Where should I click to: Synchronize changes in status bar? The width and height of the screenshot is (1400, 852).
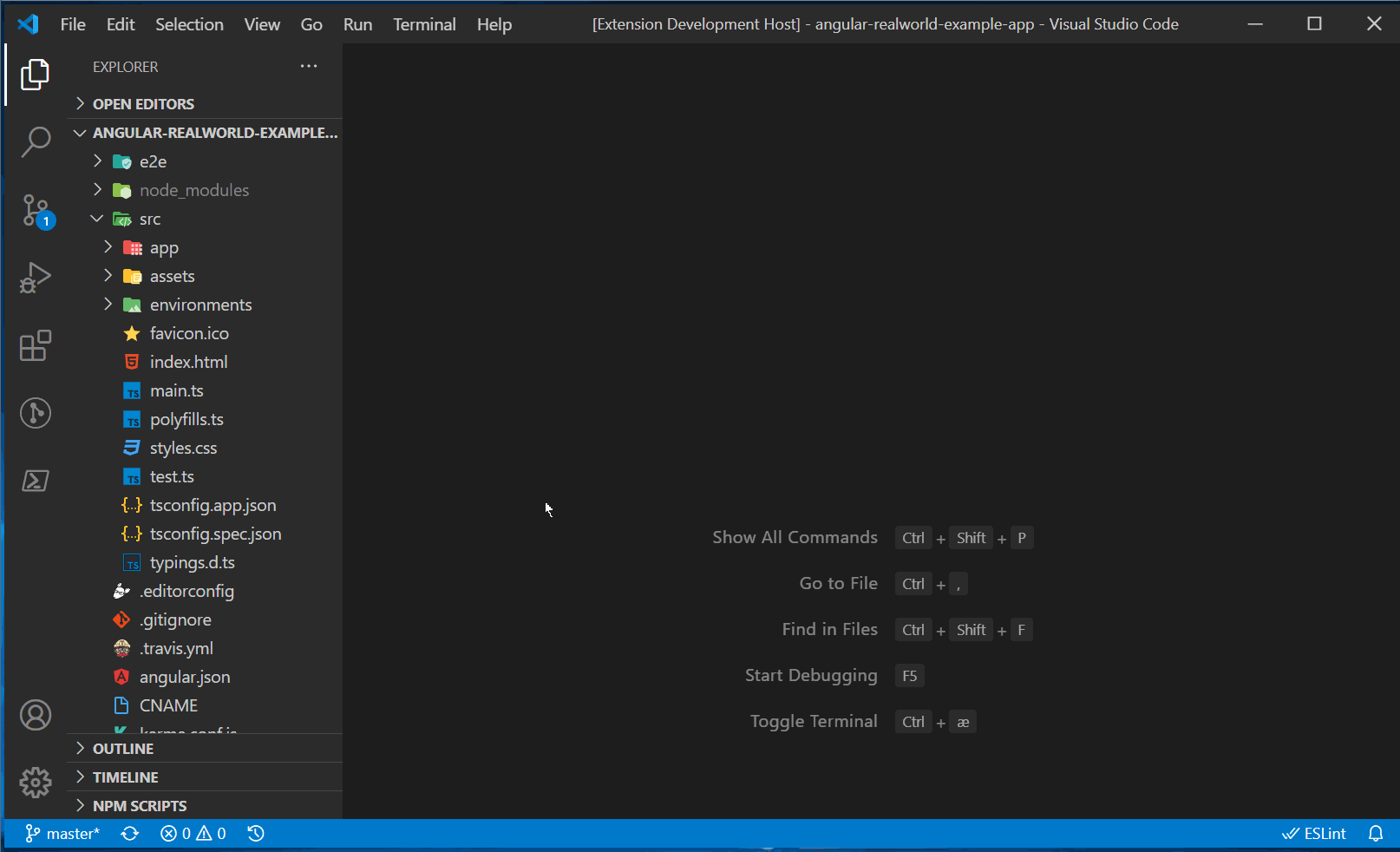130,834
